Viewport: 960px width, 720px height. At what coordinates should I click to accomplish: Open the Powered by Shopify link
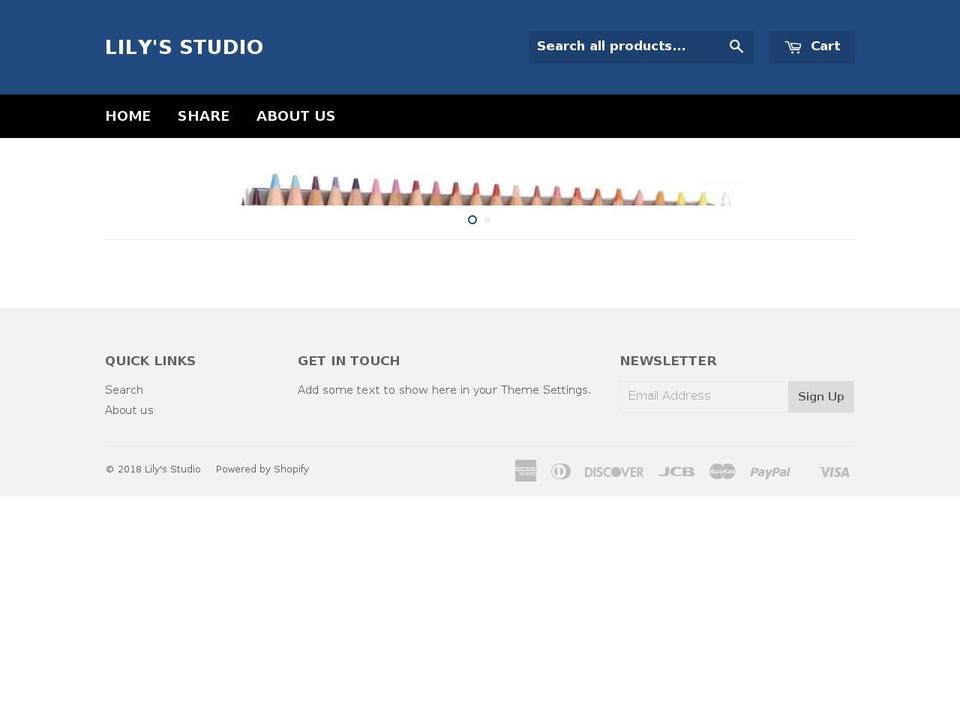click(x=262, y=469)
